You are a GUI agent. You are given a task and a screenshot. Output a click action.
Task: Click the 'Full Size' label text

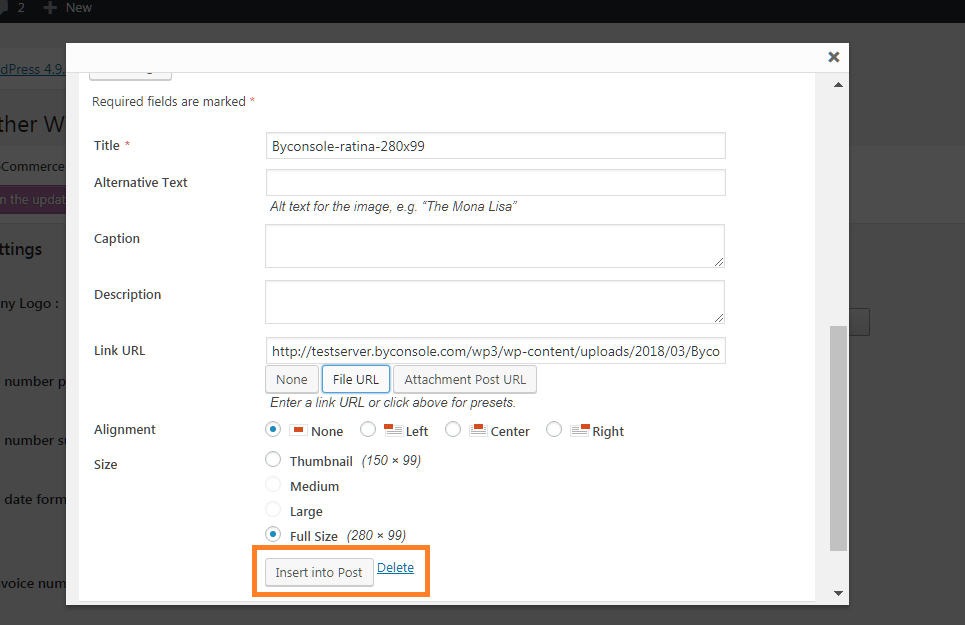314,536
